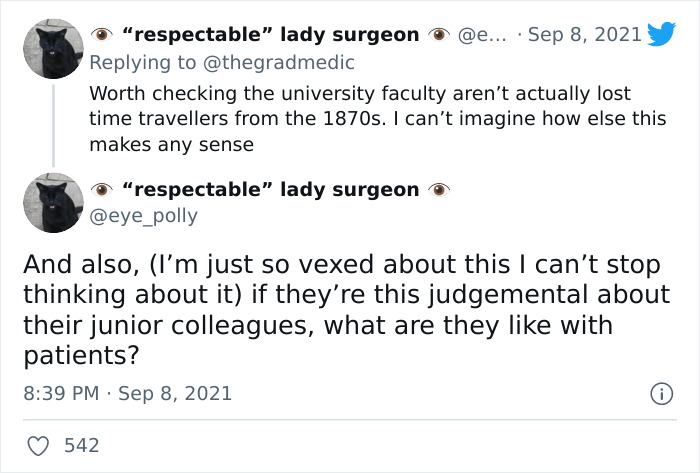This screenshot has height=473, width=700.
Task: Click the eye emoji after the lower display name
Action: 438,190
